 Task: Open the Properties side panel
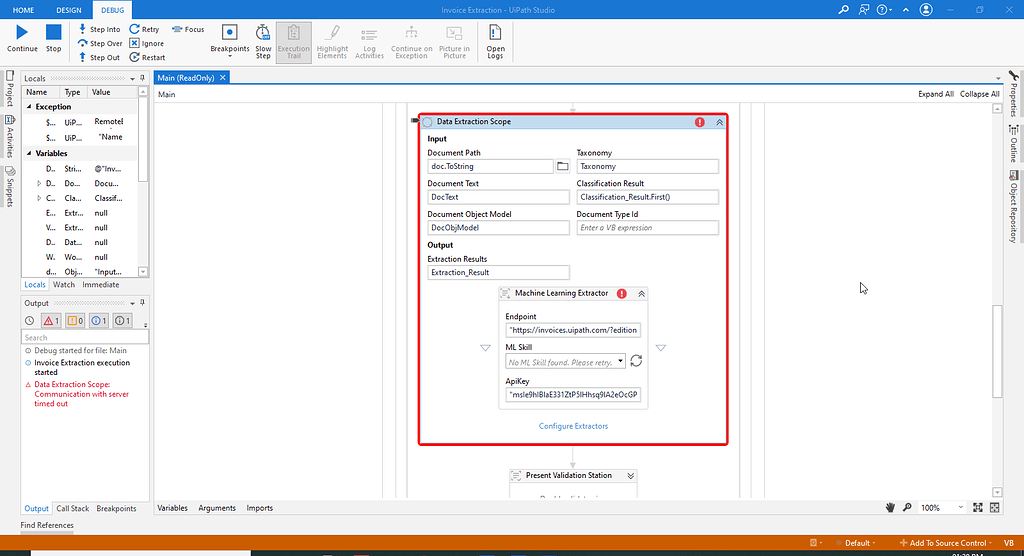1014,94
